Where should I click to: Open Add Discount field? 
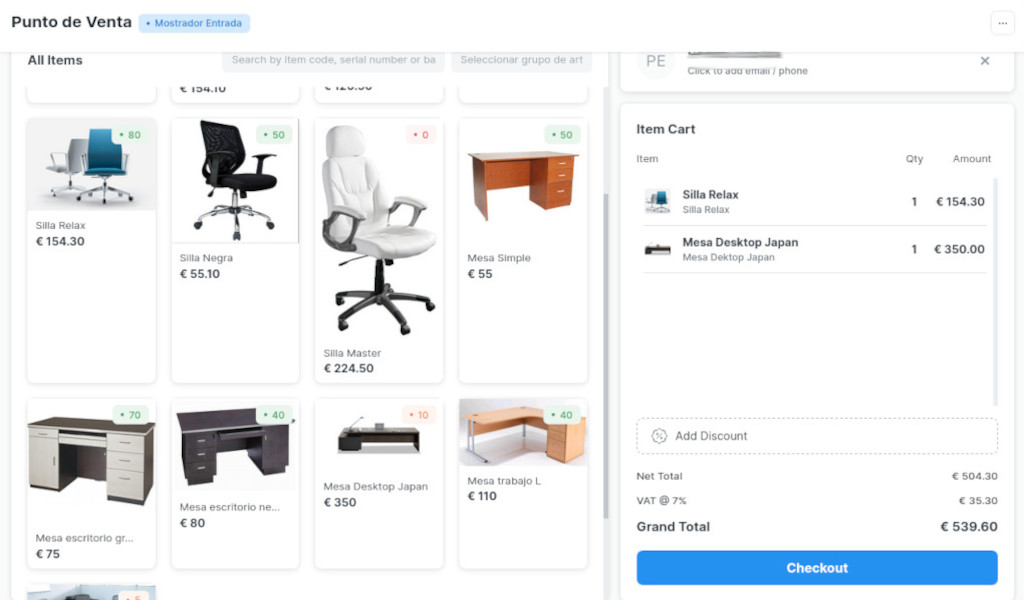click(x=816, y=436)
